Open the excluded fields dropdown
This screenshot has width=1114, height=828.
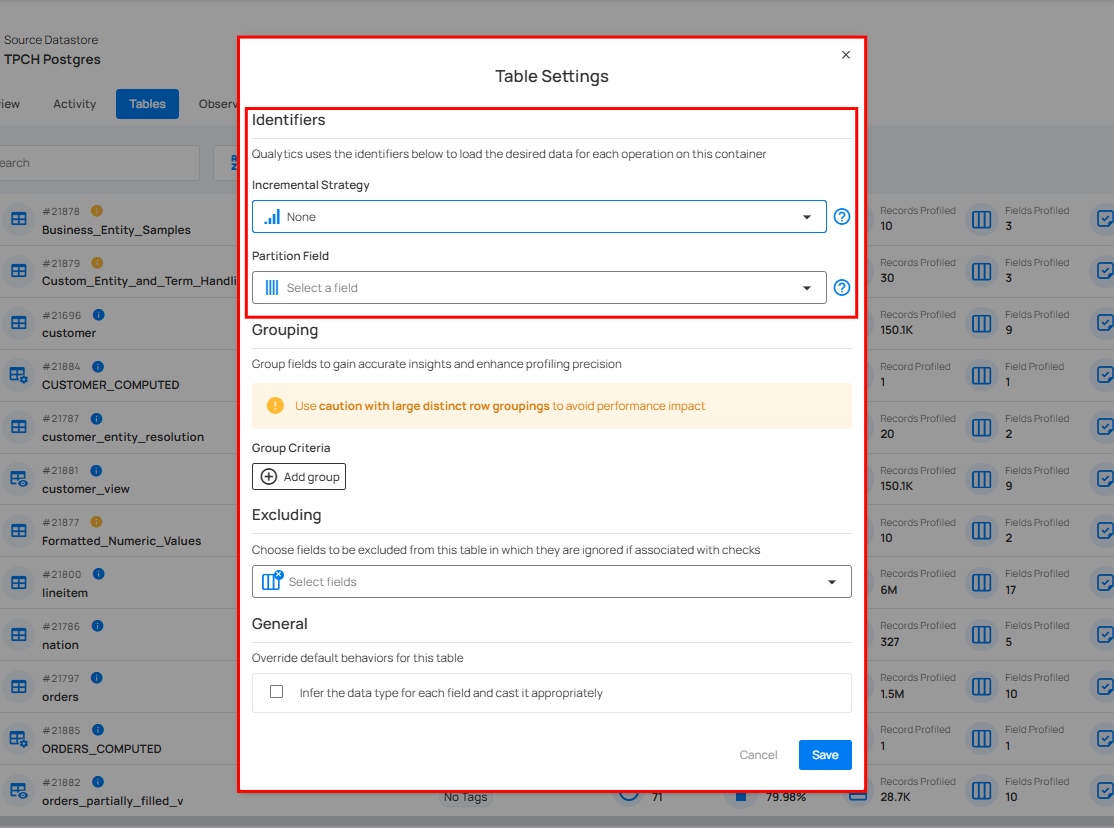551,582
